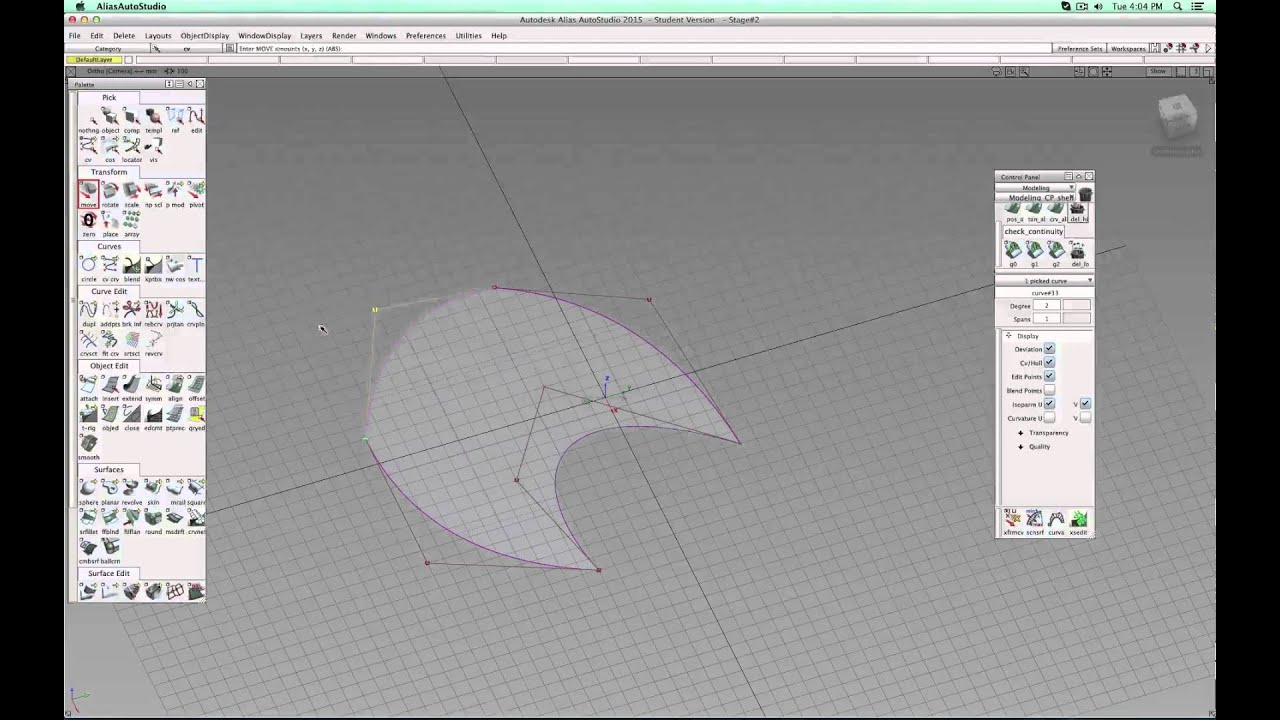Toggle the Isoparm U checkbox
Screen dimensions: 1280x720
[x=1049, y=404]
